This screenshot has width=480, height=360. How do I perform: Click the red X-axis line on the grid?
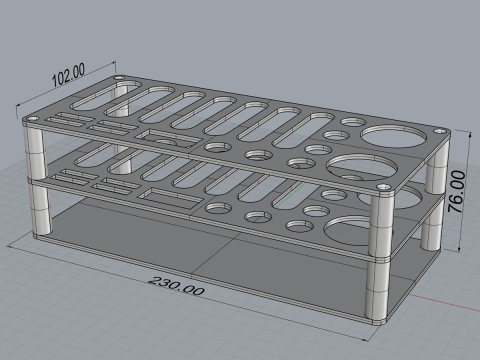[x=445, y=302]
